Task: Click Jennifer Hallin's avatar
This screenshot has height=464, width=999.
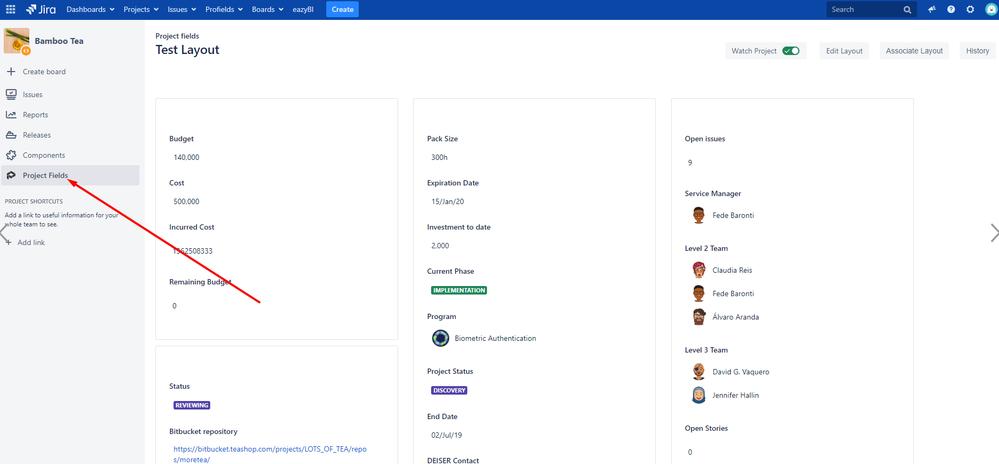Action: [x=699, y=395]
